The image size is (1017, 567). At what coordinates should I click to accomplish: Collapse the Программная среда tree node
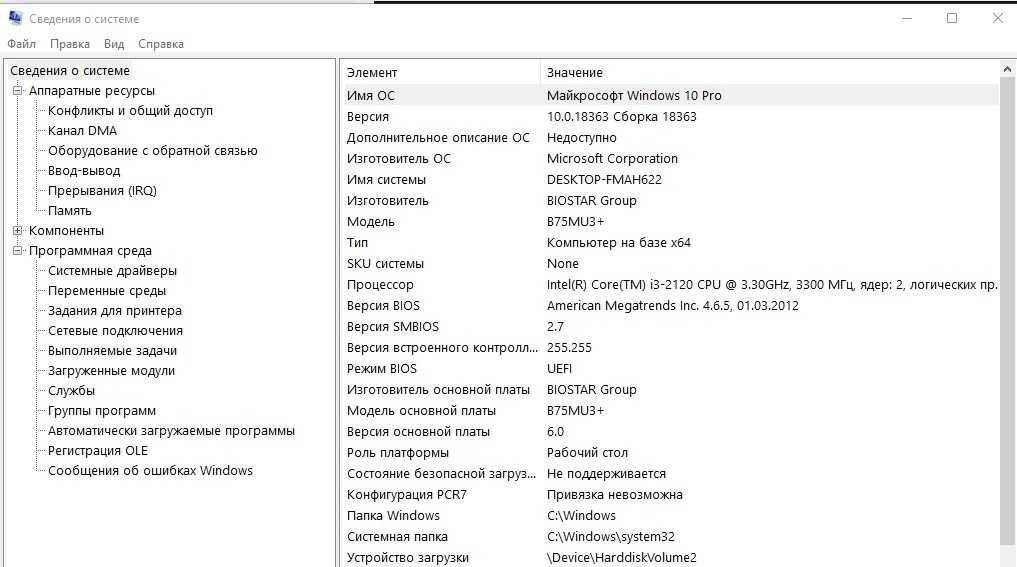coord(17,251)
